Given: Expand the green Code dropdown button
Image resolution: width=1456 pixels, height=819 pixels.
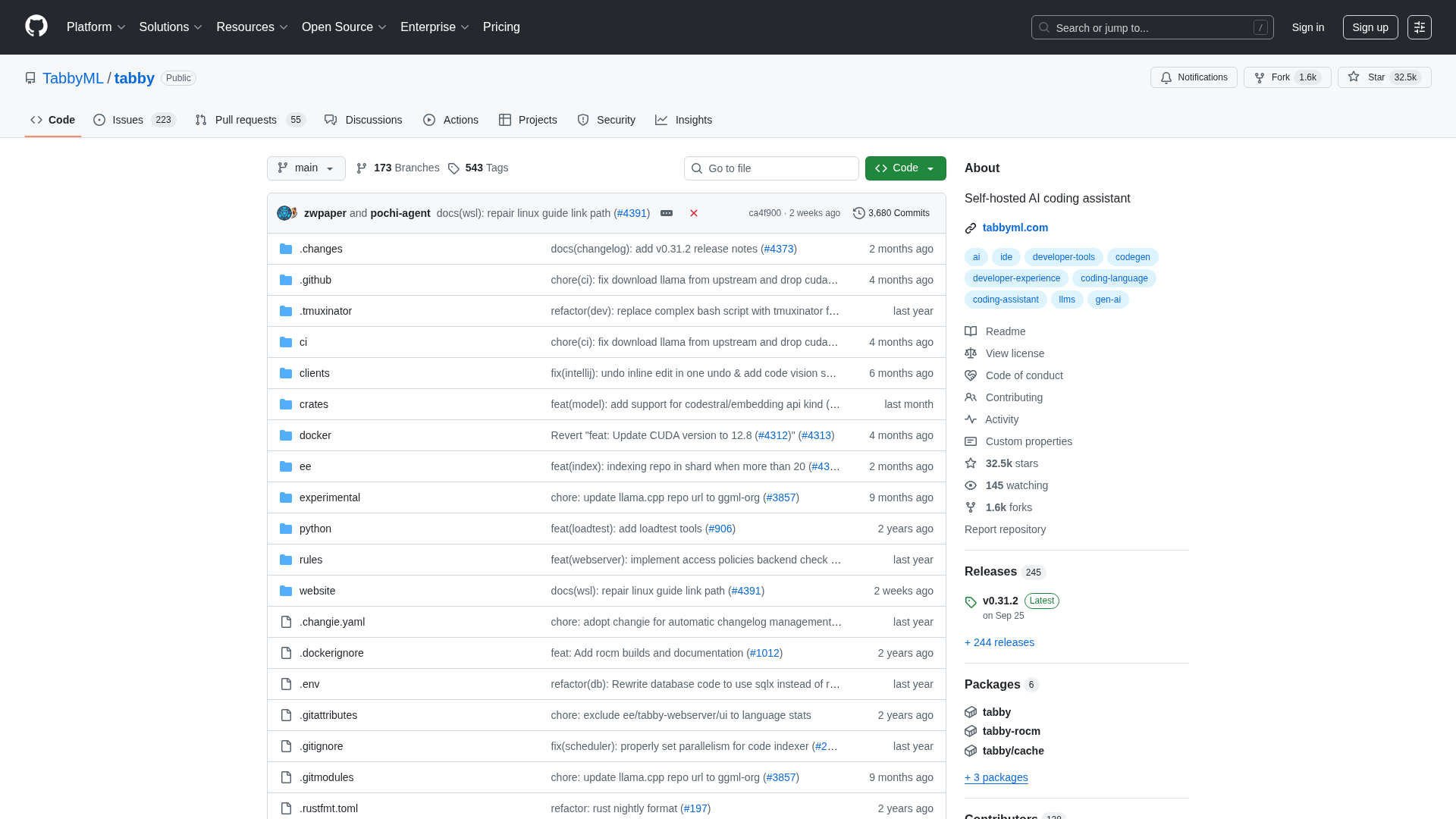Looking at the screenshot, I should click(905, 168).
